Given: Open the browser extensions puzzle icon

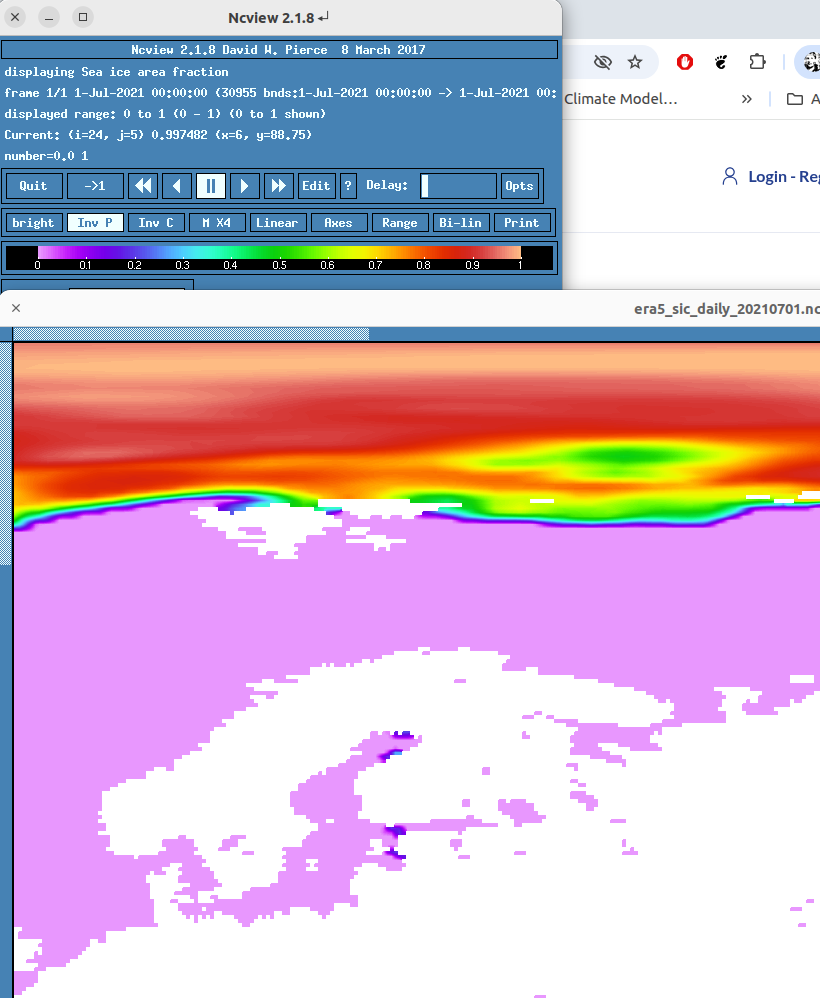Looking at the screenshot, I should click(758, 62).
